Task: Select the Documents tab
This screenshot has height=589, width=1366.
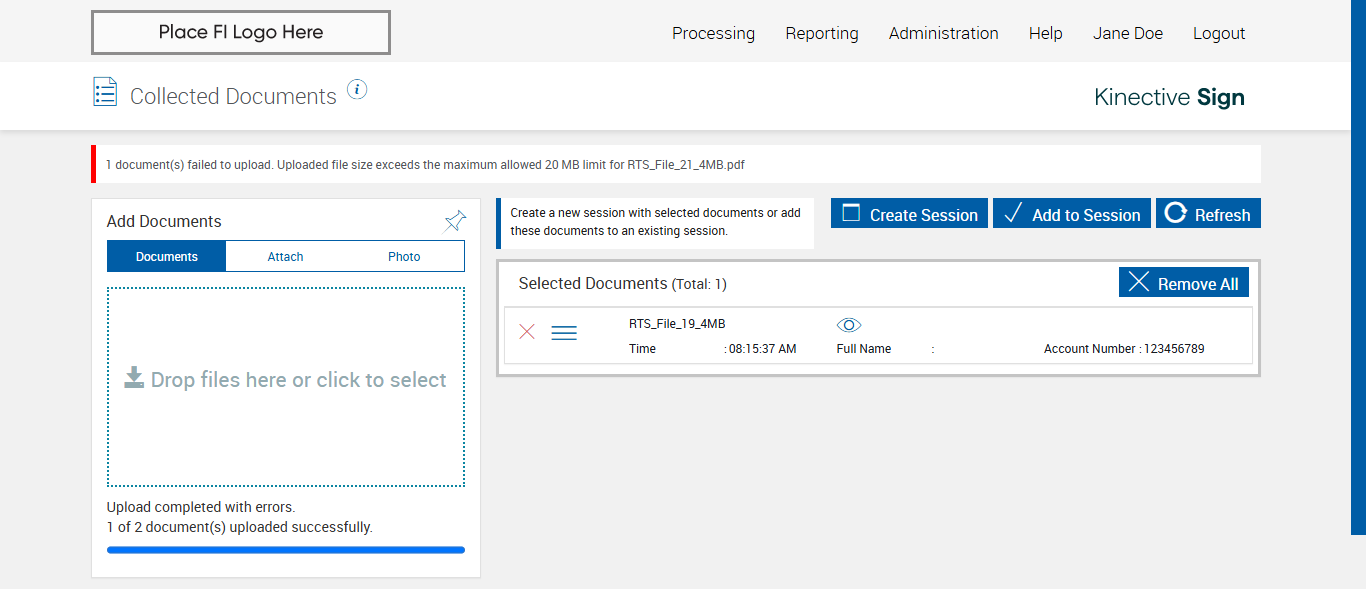Action: click(x=167, y=257)
